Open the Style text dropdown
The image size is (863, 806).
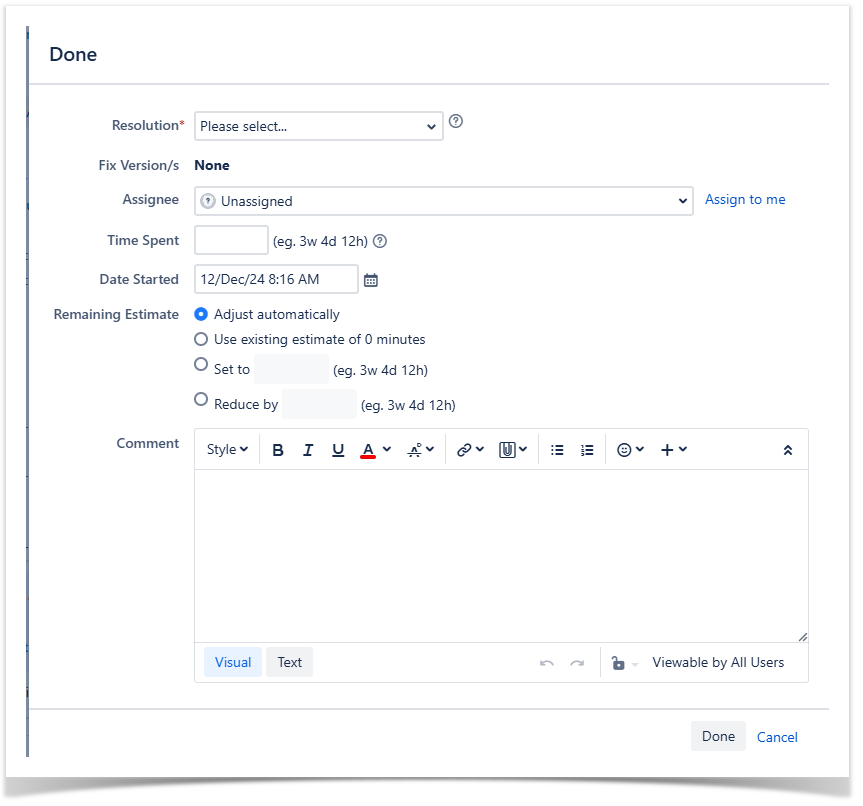point(227,450)
